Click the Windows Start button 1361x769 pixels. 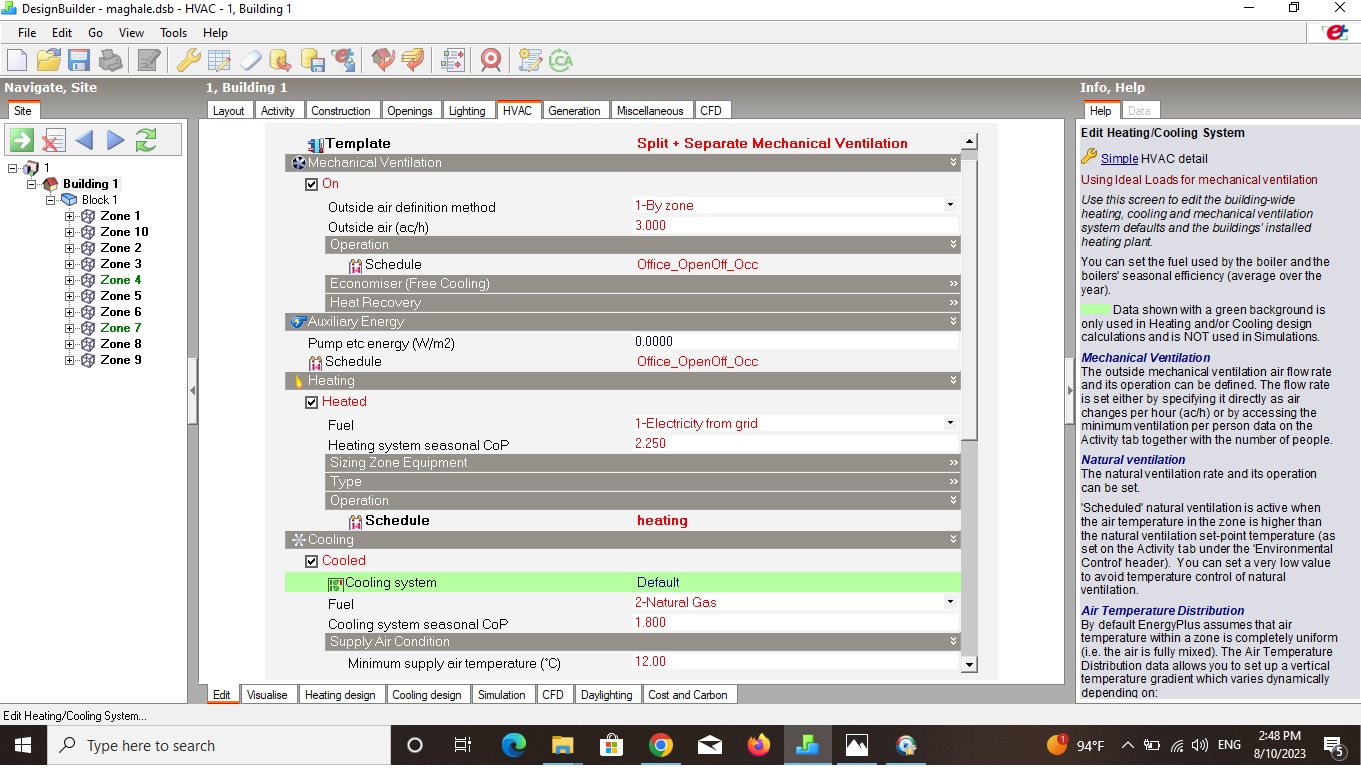coord(22,745)
